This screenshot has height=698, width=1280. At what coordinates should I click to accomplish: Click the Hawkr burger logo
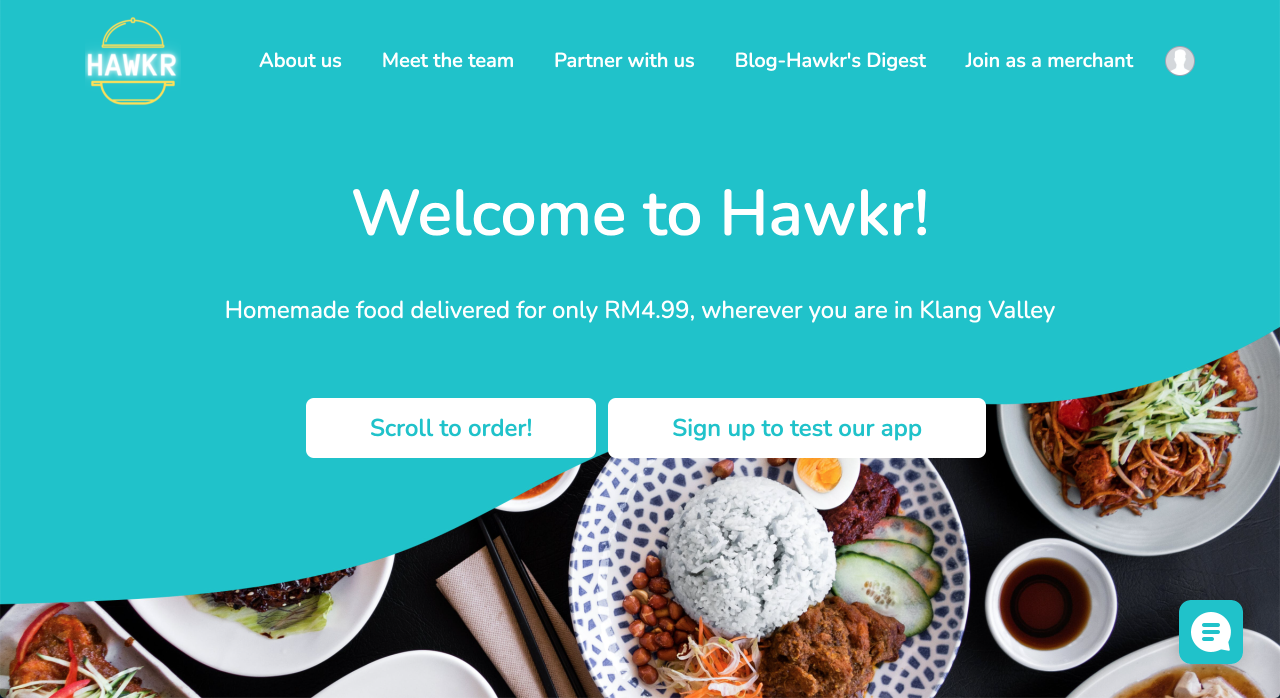(131, 61)
